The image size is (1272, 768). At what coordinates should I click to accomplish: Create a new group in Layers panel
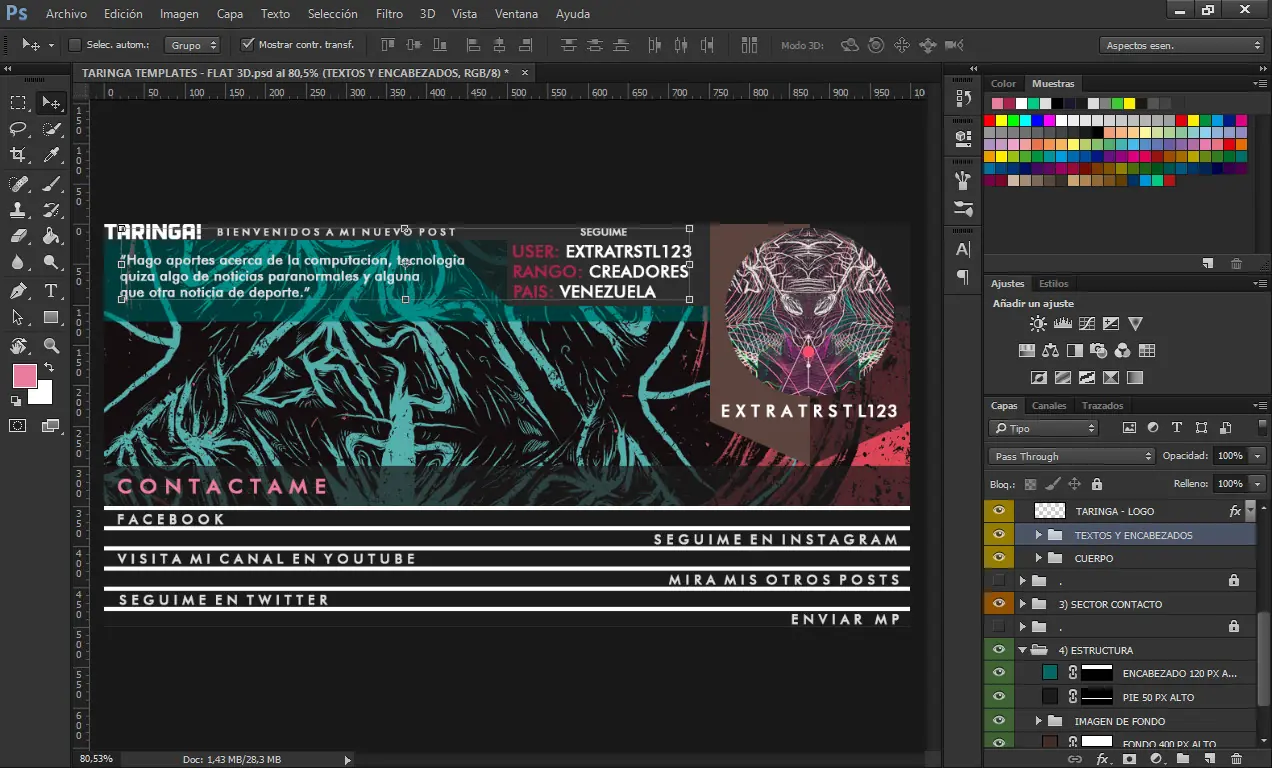click(x=1183, y=759)
